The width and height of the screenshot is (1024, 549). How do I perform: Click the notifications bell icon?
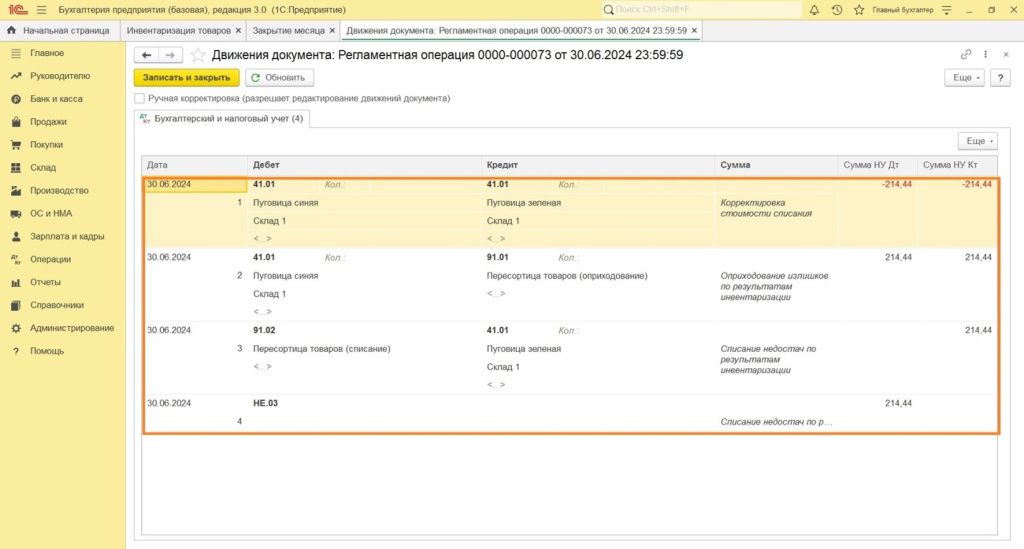(814, 10)
